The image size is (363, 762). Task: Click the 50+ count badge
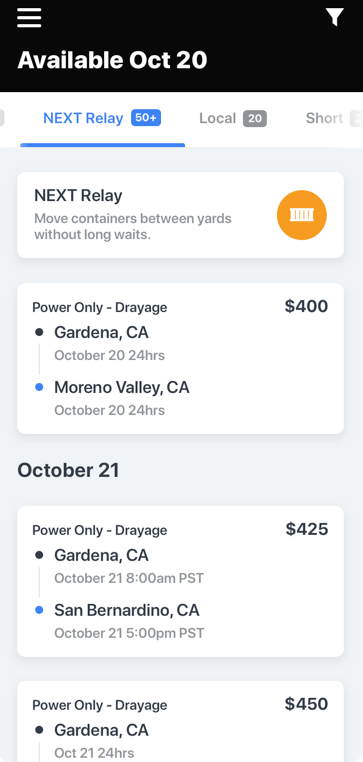[x=146, y=118]
